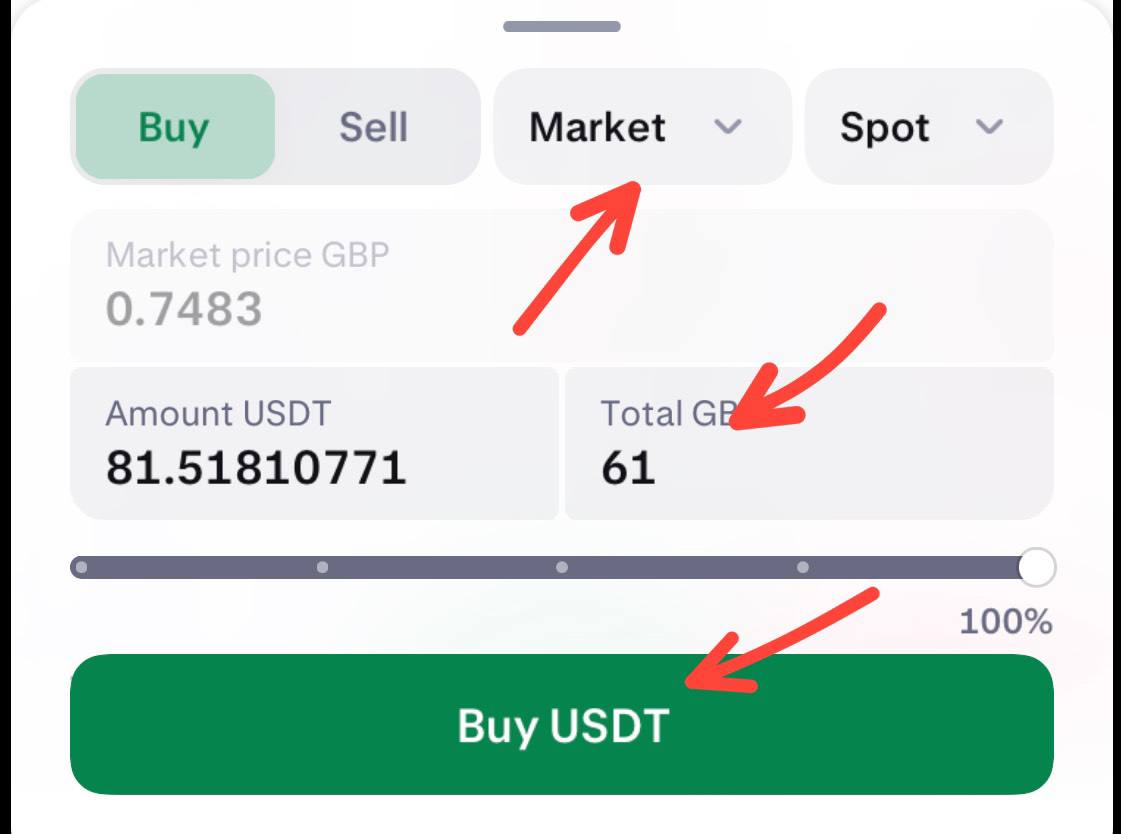Click the chevron arrow next to Spot
The height and width of the screenshot is (834, 1121).
[989, 127]
